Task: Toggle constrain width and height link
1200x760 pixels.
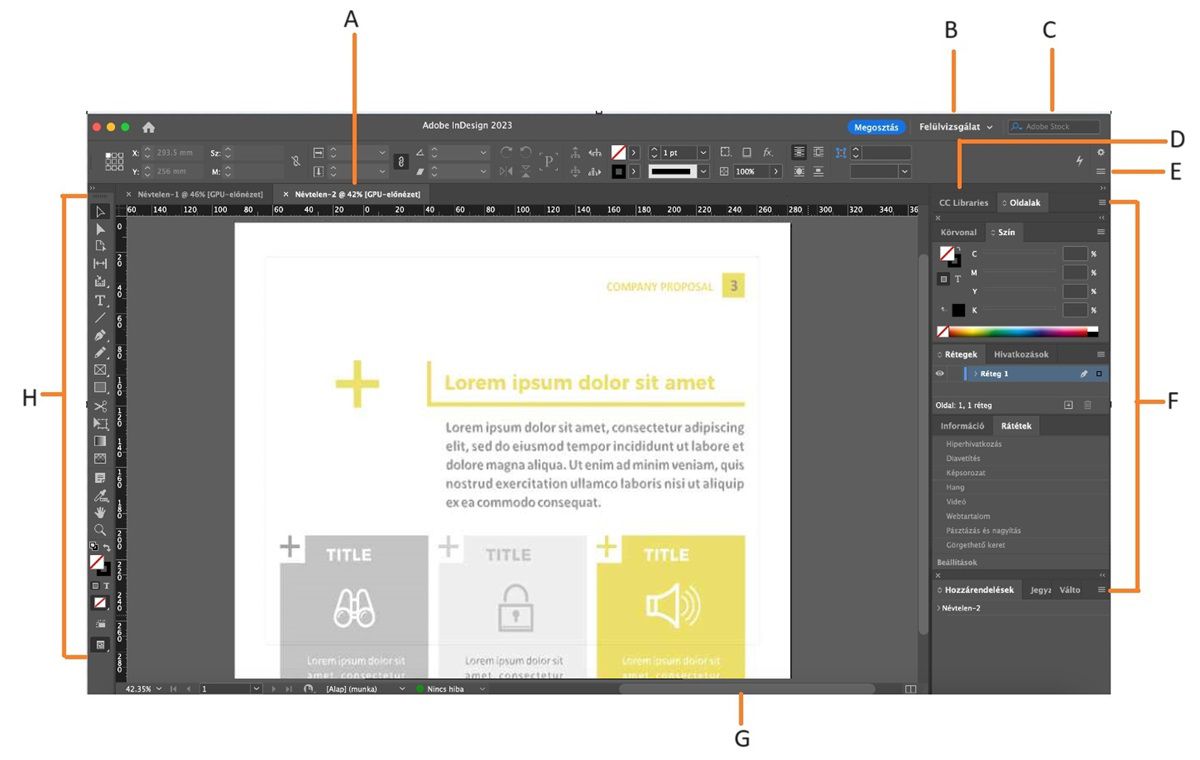Action: point(295,161)
